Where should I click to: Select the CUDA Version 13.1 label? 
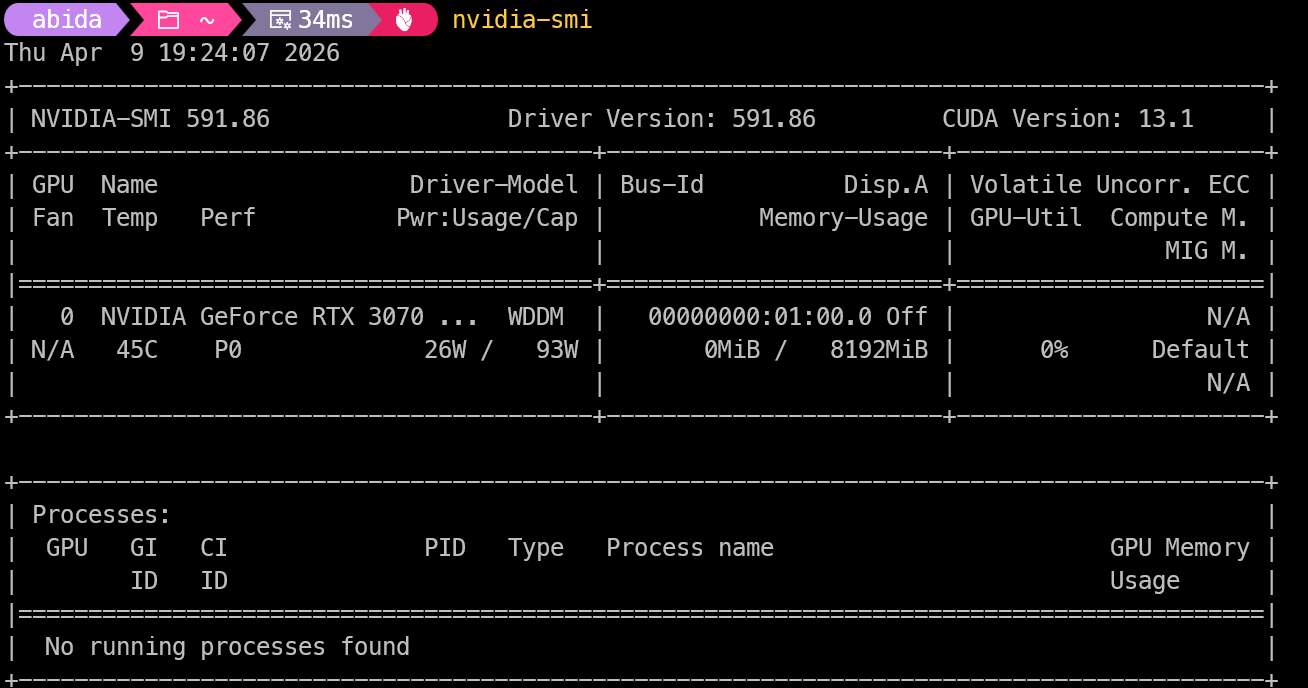[1068, 118]
